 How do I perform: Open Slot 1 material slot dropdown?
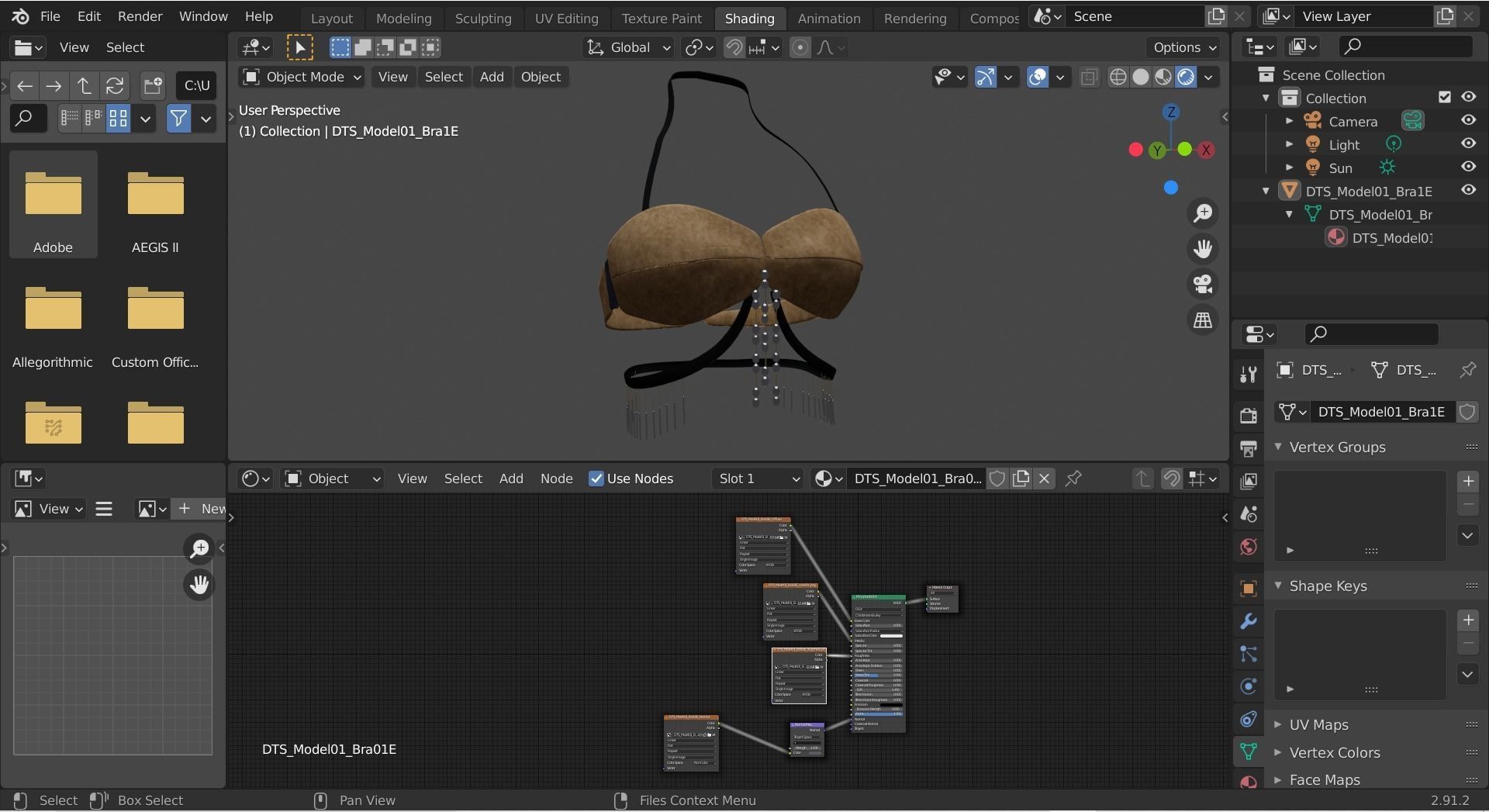758,479
